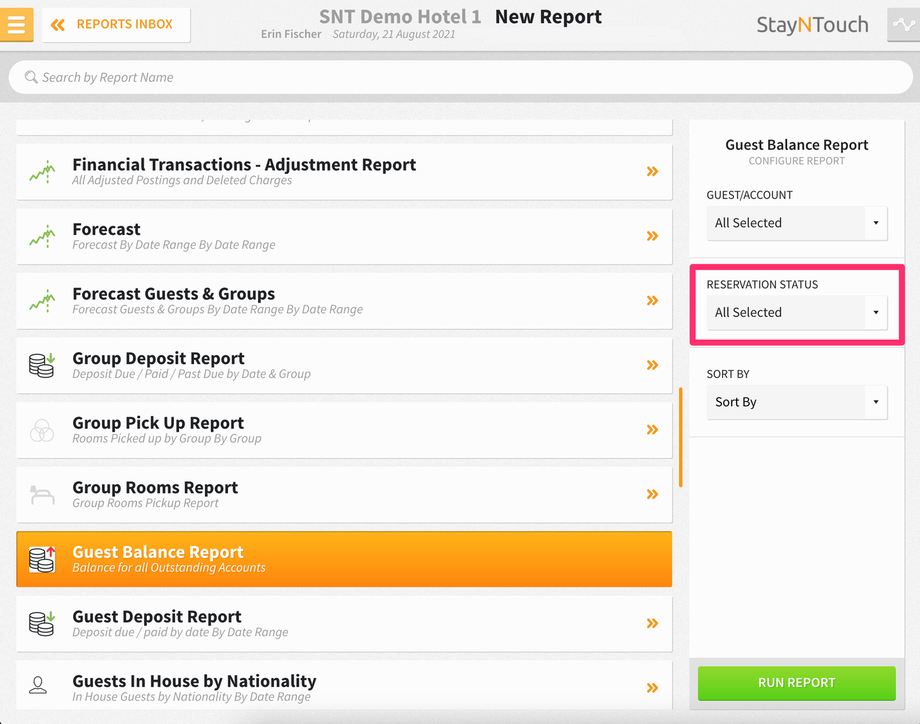Click the Forecast Guests & Groups chart icon
Image resolution: width=920 pixels, height=724 pixels.
point(42,300)
